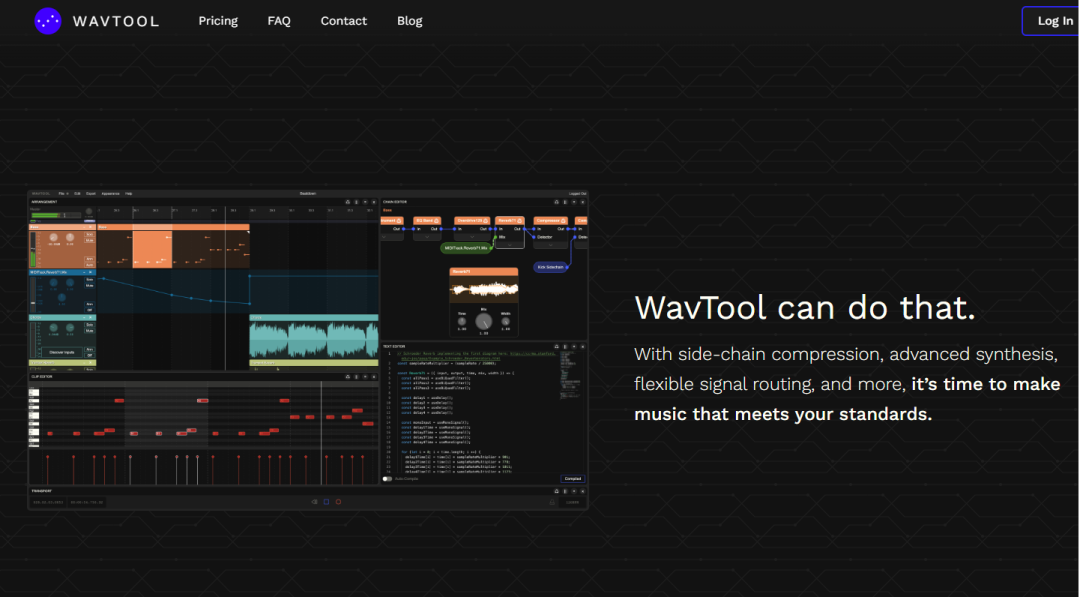The image size is (1080, 597).
Task: Mute the teal Chorus track
Action: (x=90, y=331)
